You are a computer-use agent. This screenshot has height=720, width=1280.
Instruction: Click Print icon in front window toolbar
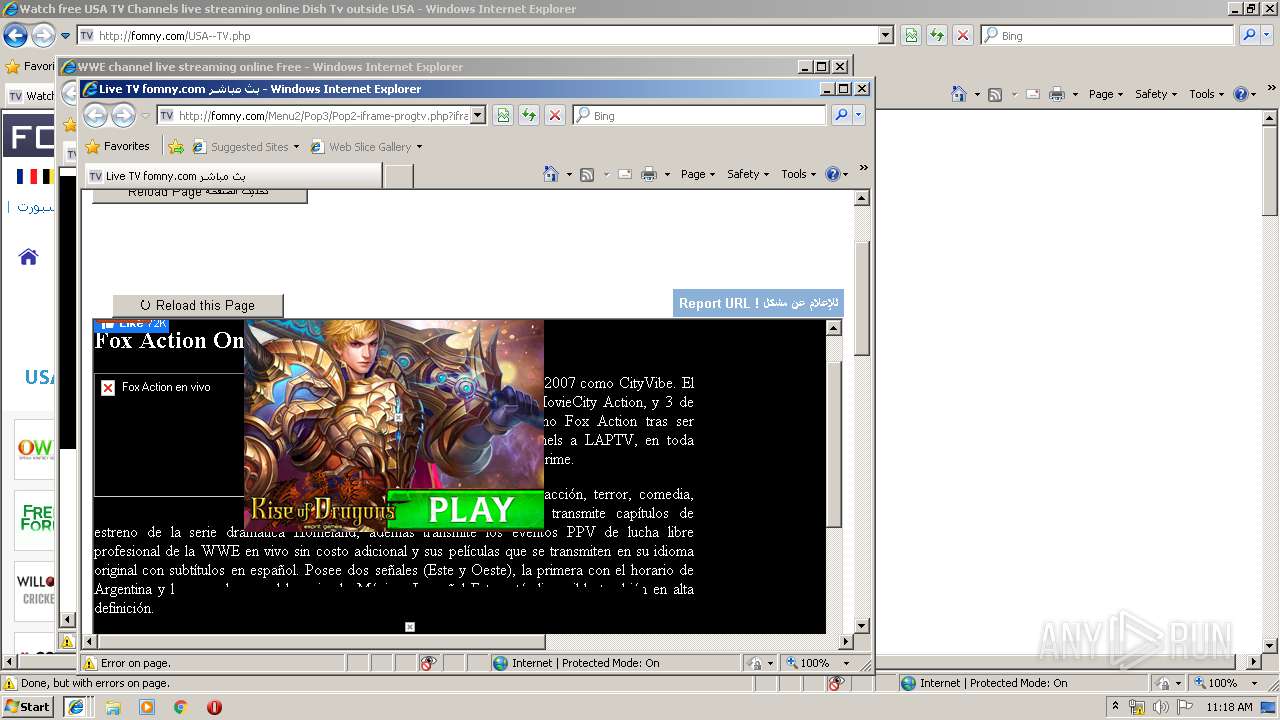coord(649,174)
